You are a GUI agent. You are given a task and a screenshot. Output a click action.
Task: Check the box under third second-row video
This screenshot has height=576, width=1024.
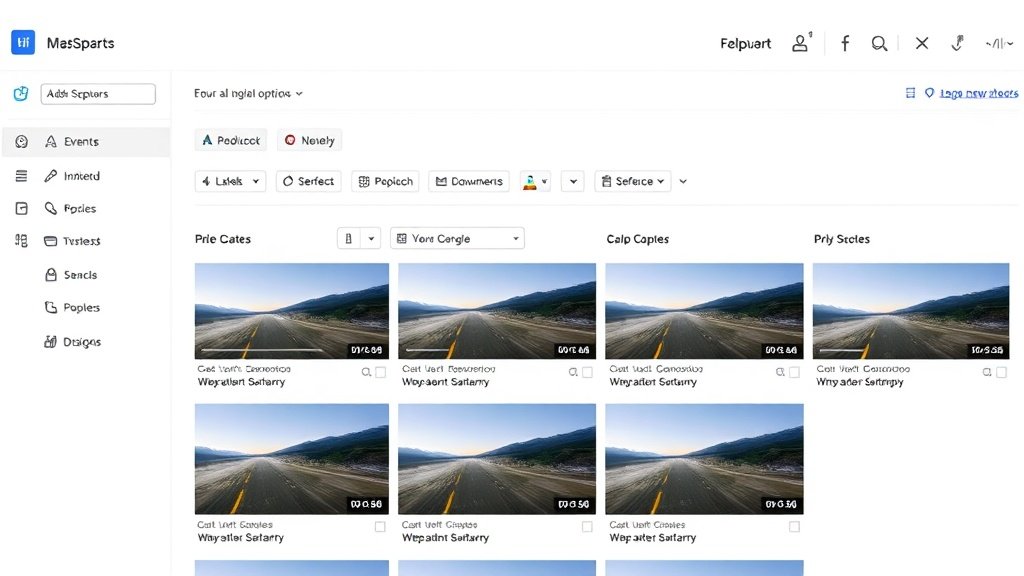[794, 526]
